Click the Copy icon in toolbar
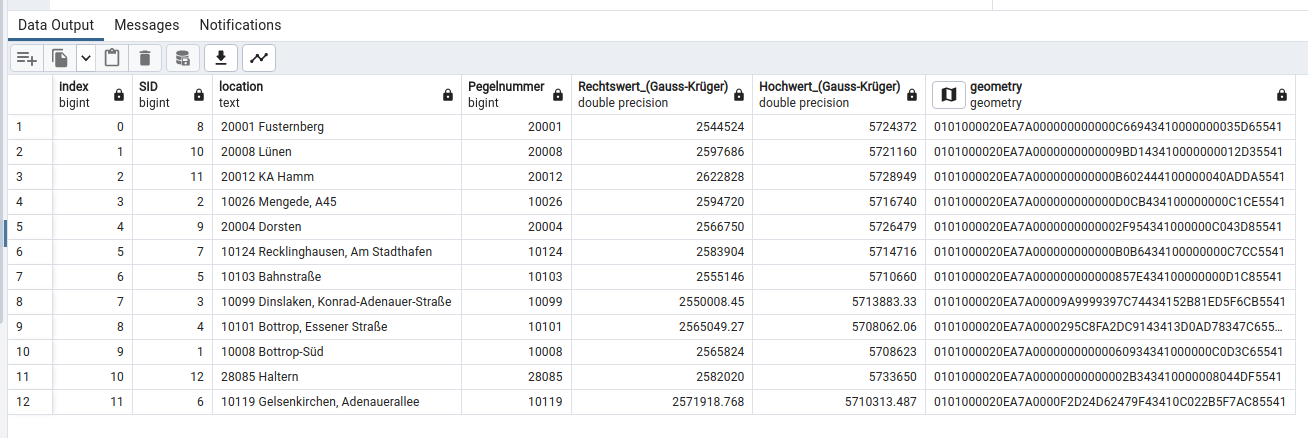Image resolution: width=1308 pixels, height=438 pixels. coord(60,58)
